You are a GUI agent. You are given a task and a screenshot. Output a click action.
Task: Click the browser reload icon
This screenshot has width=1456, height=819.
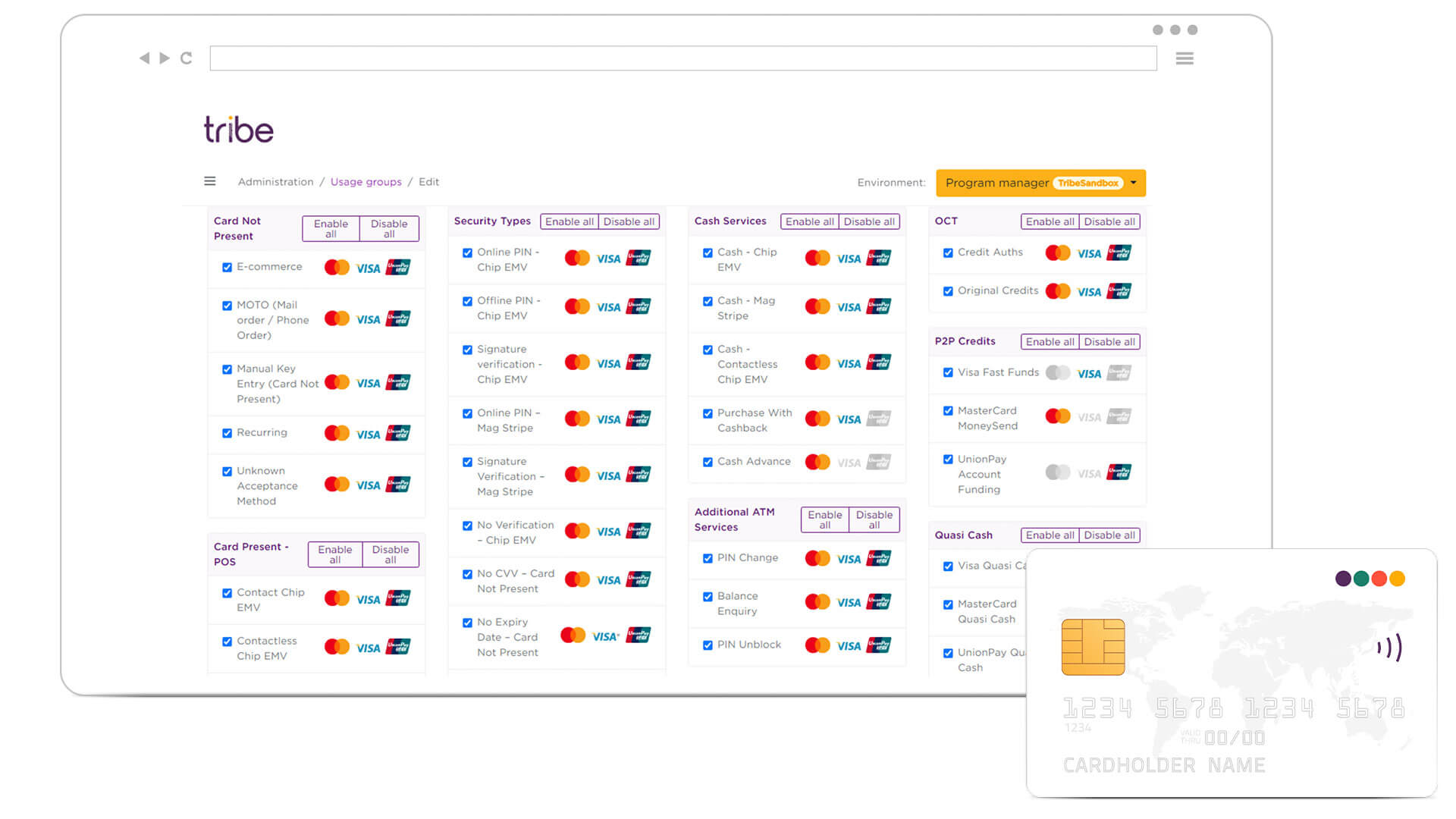187,58
